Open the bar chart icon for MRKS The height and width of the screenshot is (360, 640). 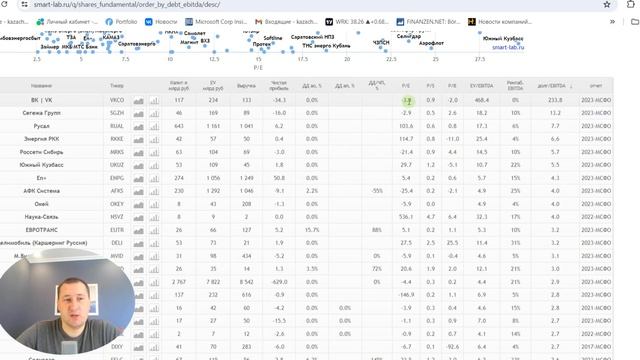[154, 153]
